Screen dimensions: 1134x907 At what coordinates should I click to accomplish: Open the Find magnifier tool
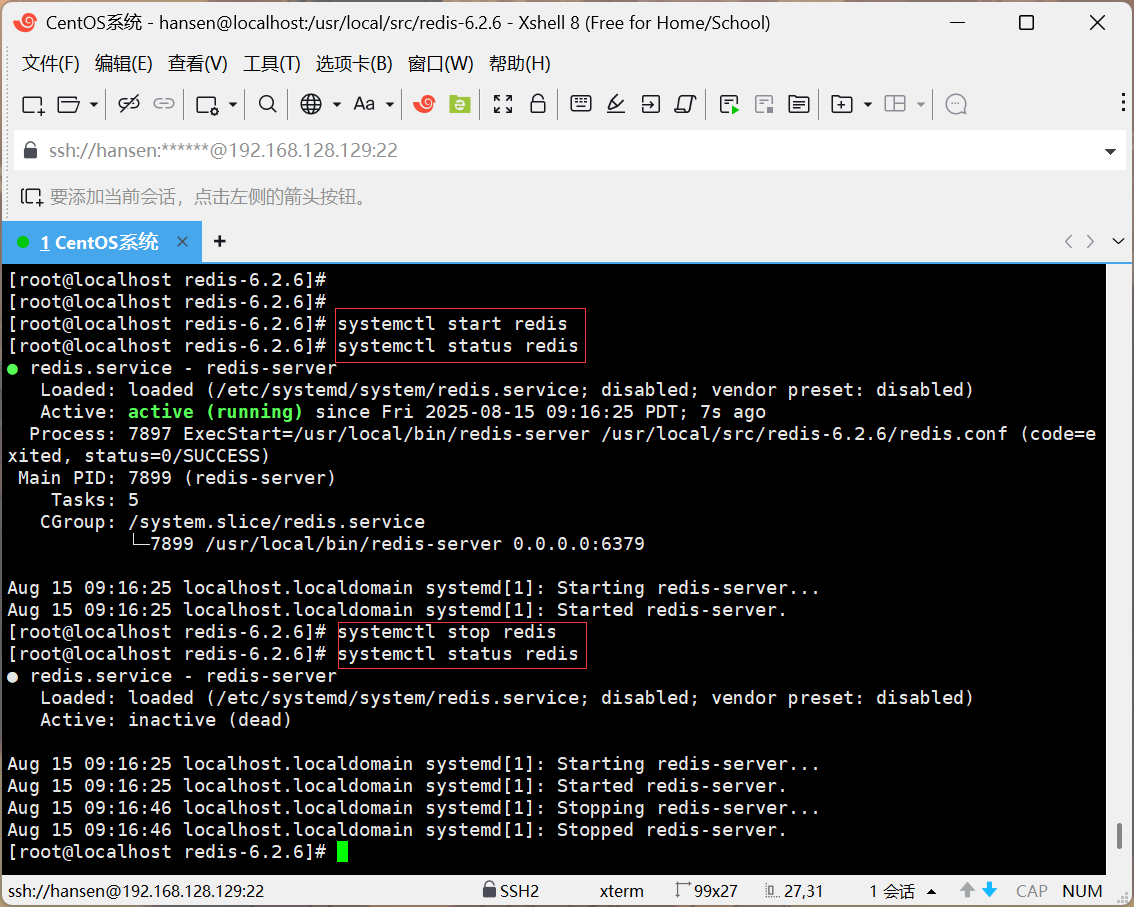click(x=267, y=104)
